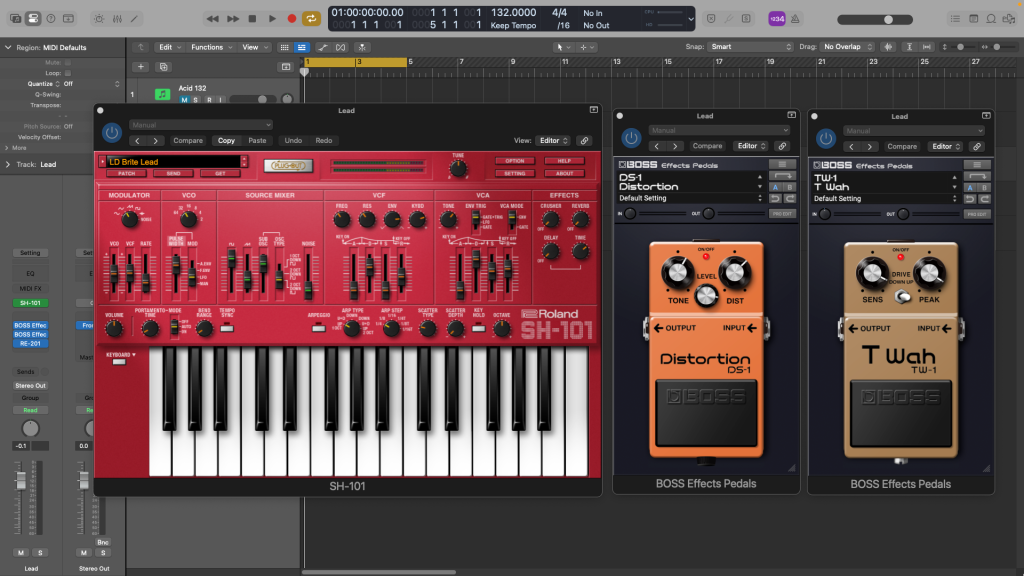Viewport: 1024px width, 576px height.
Task: Open the media Browsers icon at top right
Action: 1009,19
